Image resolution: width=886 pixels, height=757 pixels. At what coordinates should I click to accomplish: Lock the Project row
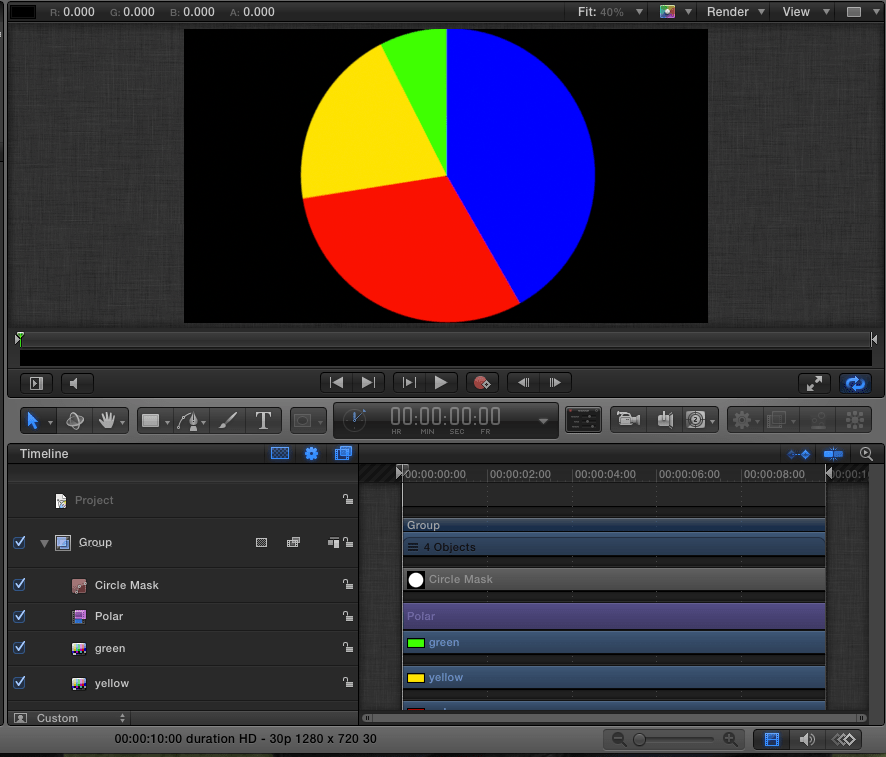pos(348,499)
